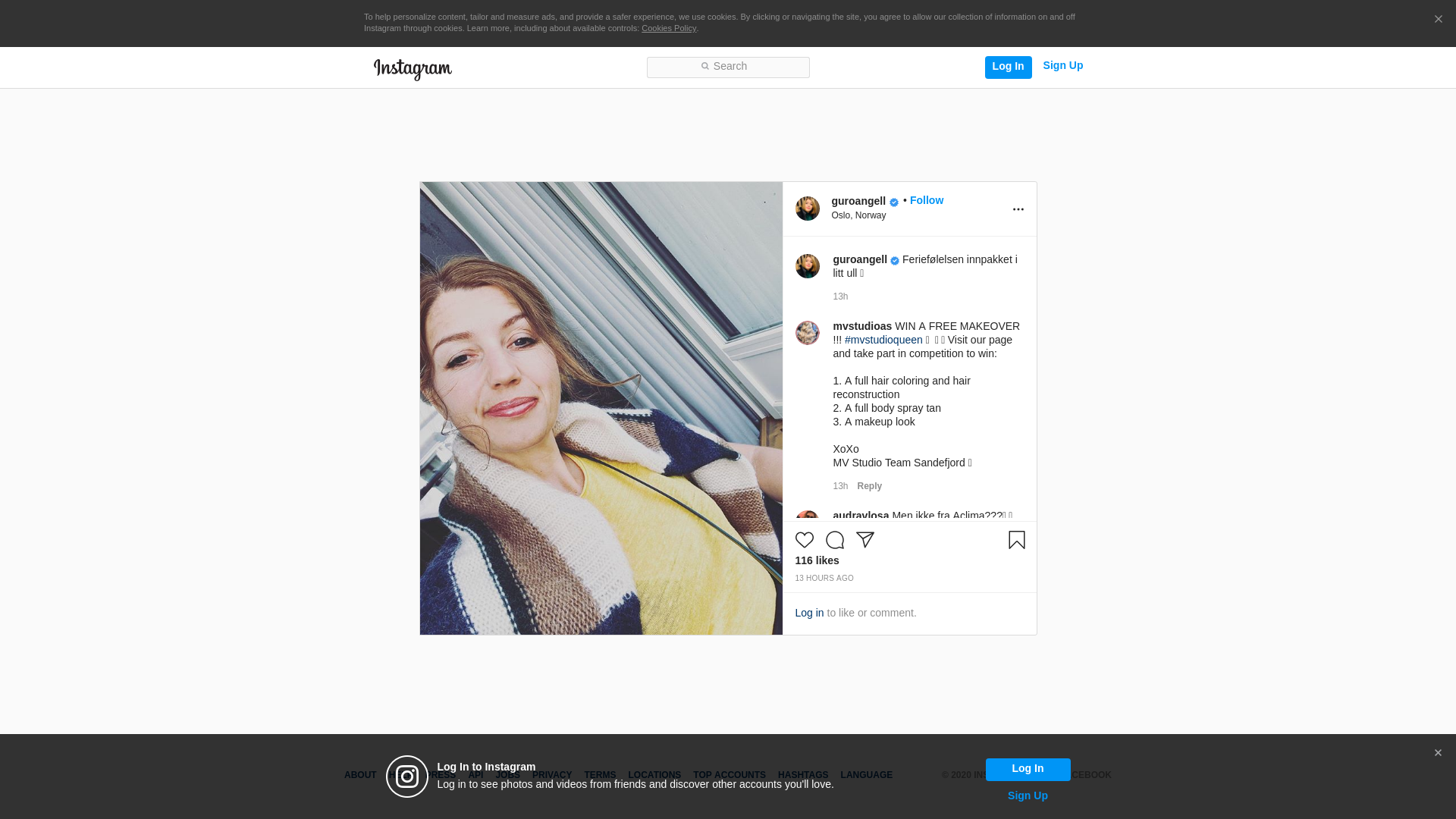Open the three-dot more options menu
This screenshot has height=819, width=1456.
[x=1018, y=209]
